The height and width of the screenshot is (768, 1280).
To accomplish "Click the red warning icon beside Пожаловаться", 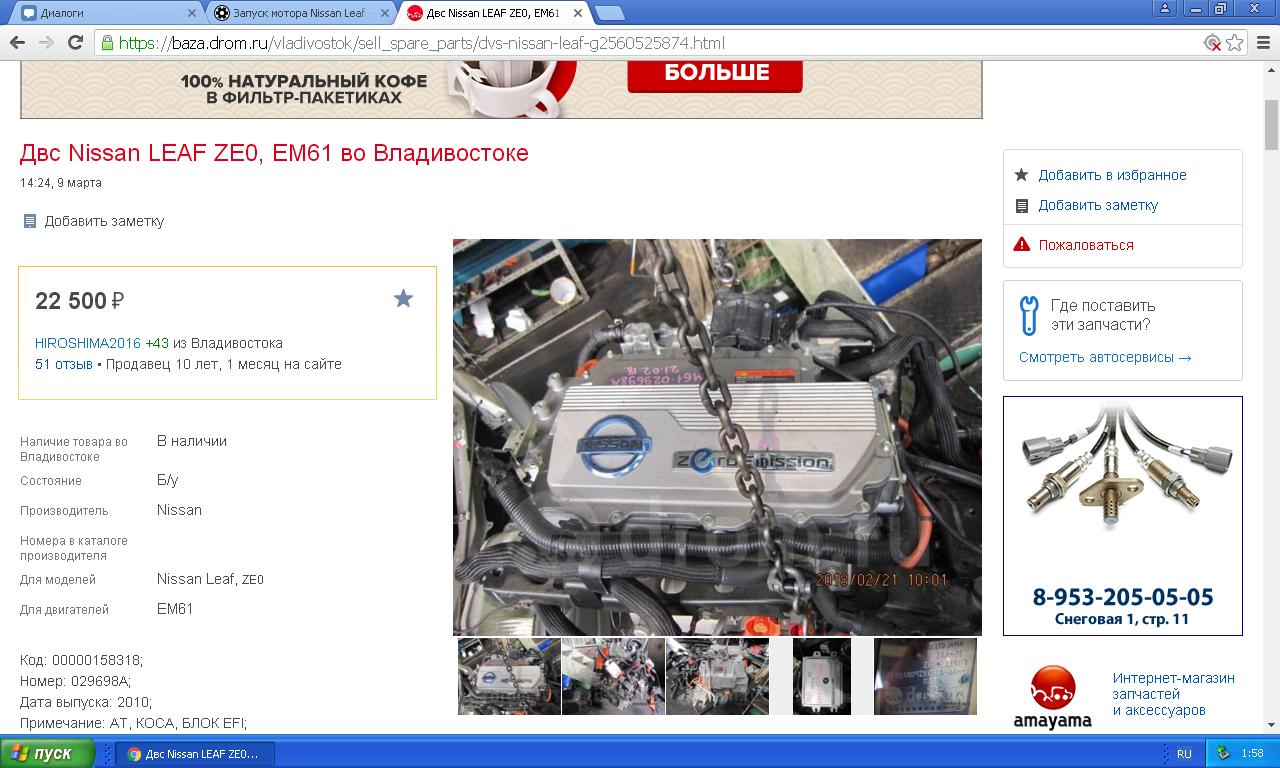I will coord(1021,244).
